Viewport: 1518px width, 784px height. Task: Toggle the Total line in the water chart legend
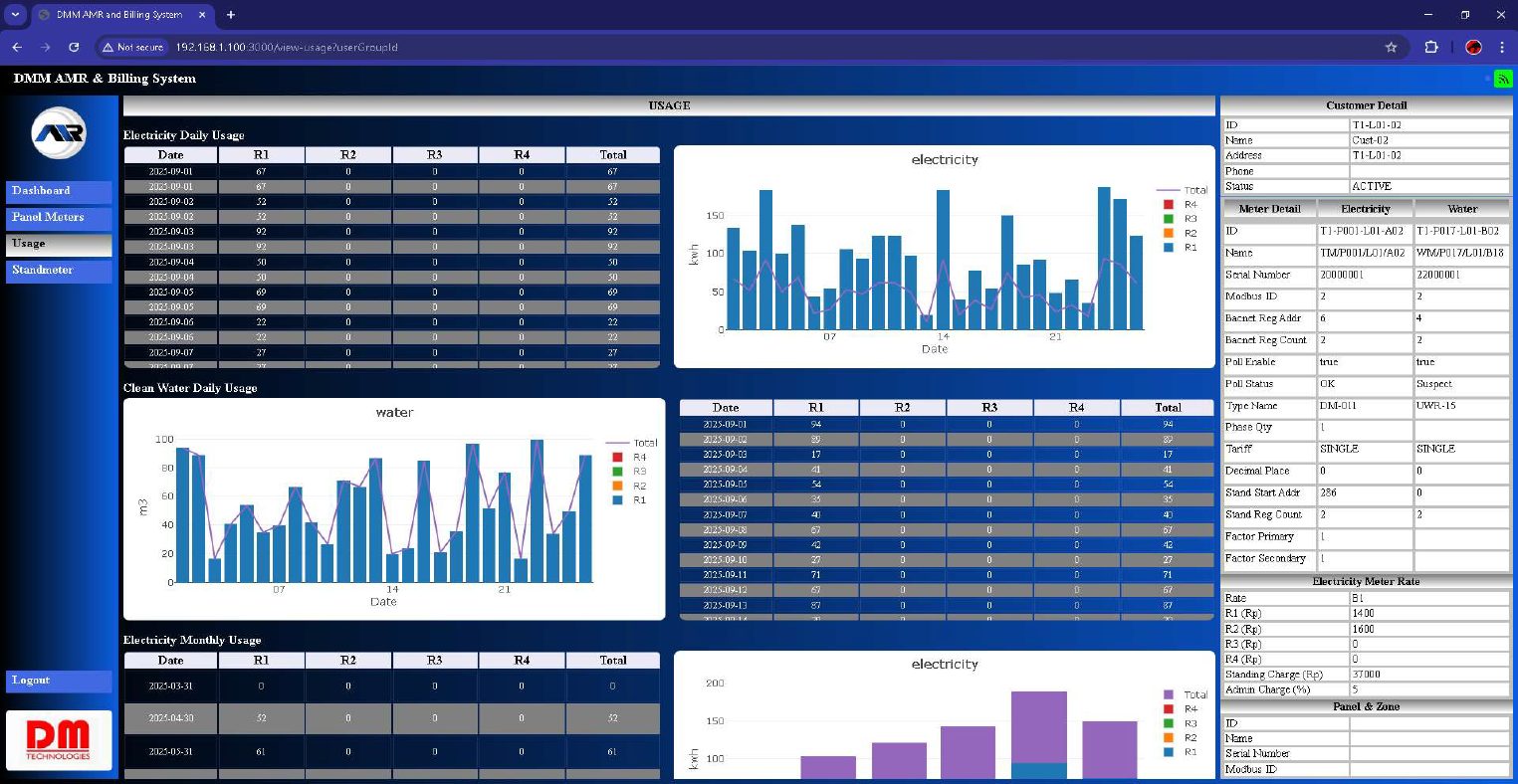tap(632, 443)
